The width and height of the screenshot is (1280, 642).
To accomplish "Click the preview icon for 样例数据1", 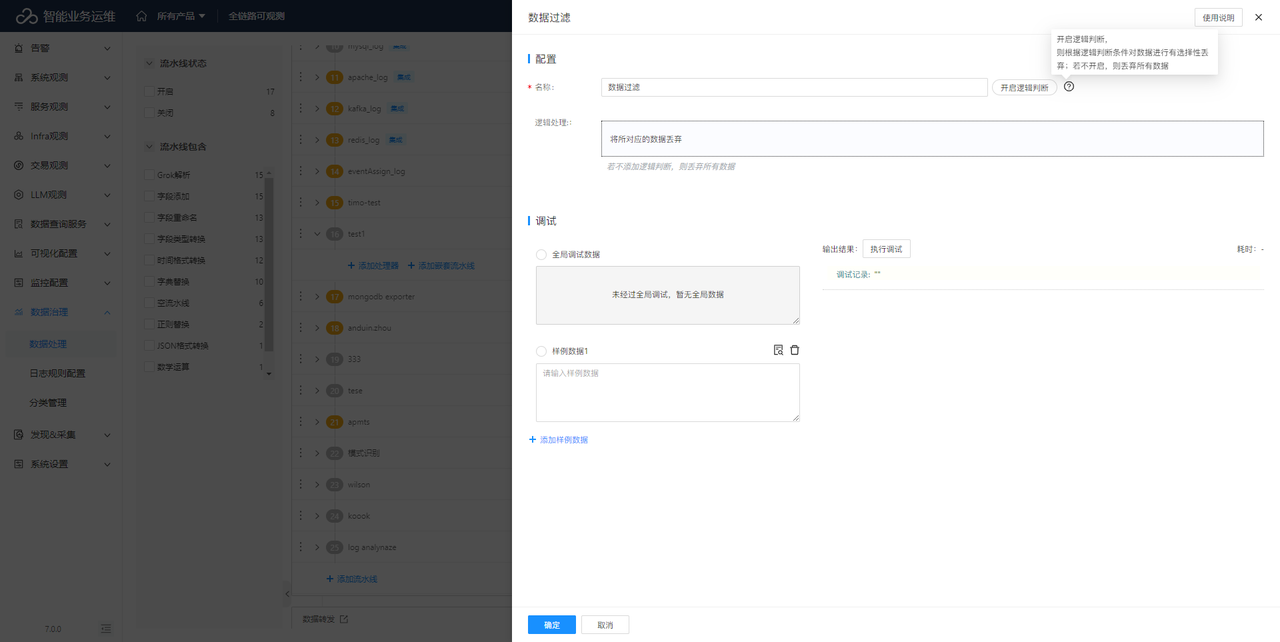I will click(x=778, y=350).
